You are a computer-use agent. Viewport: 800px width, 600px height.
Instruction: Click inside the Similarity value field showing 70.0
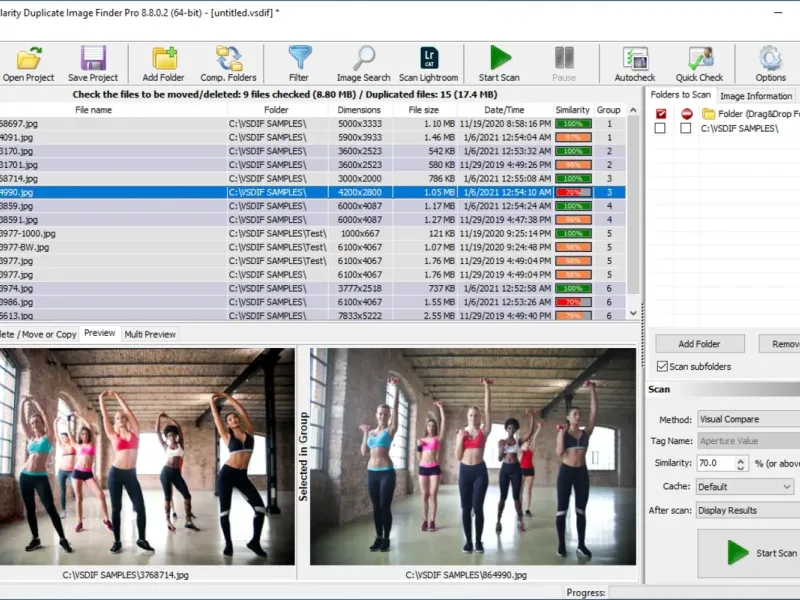(x=715, y=463)
